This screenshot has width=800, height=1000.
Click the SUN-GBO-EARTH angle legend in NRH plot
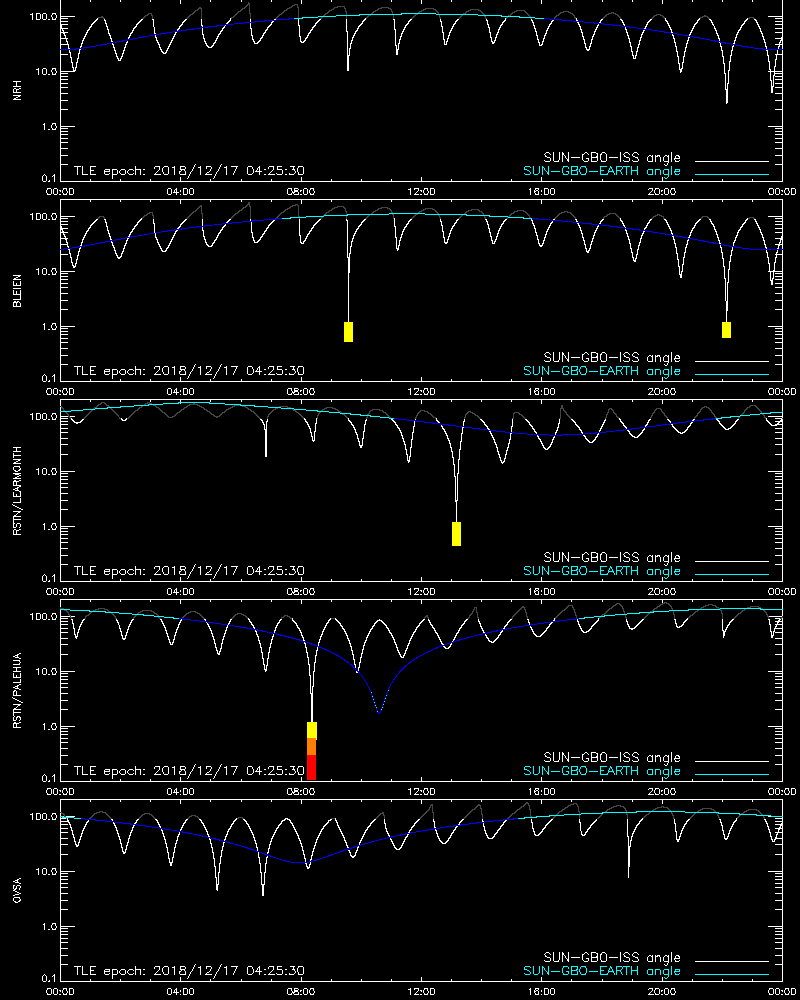pyautogui.click(x=602, y=171)
